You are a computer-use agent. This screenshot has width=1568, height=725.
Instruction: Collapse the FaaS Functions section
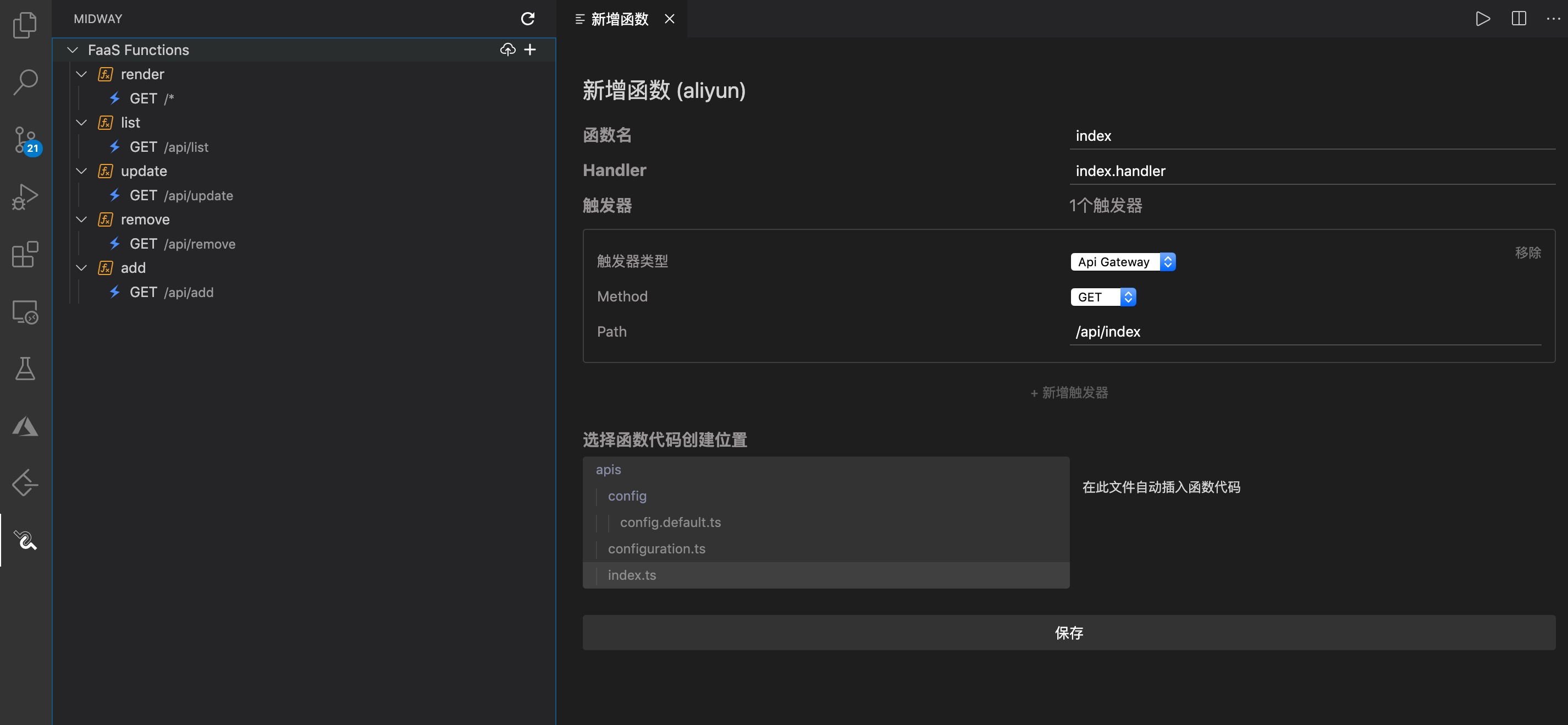click(x=73, y=50)
